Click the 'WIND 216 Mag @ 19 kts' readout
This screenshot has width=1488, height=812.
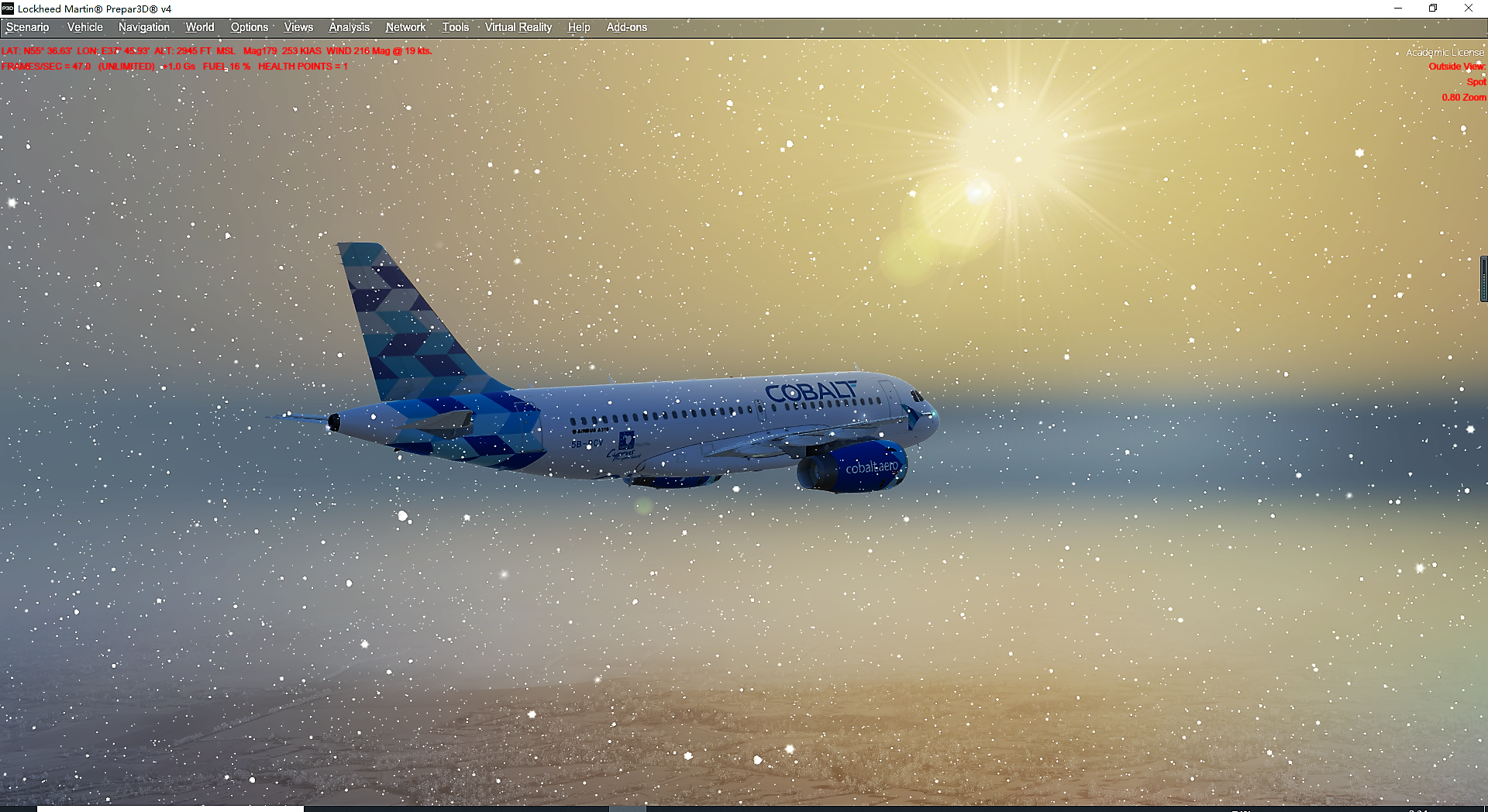coord(379,51)
